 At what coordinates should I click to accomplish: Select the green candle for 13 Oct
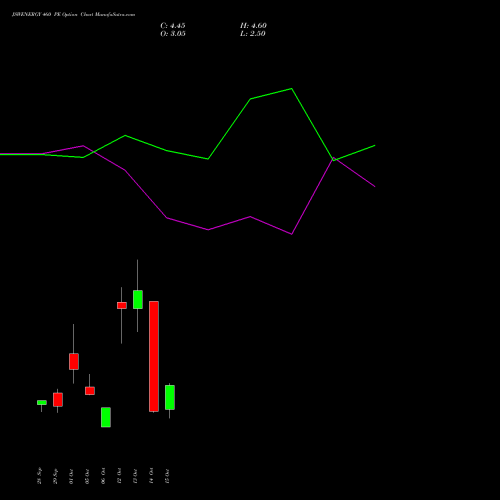pos(138,299)
